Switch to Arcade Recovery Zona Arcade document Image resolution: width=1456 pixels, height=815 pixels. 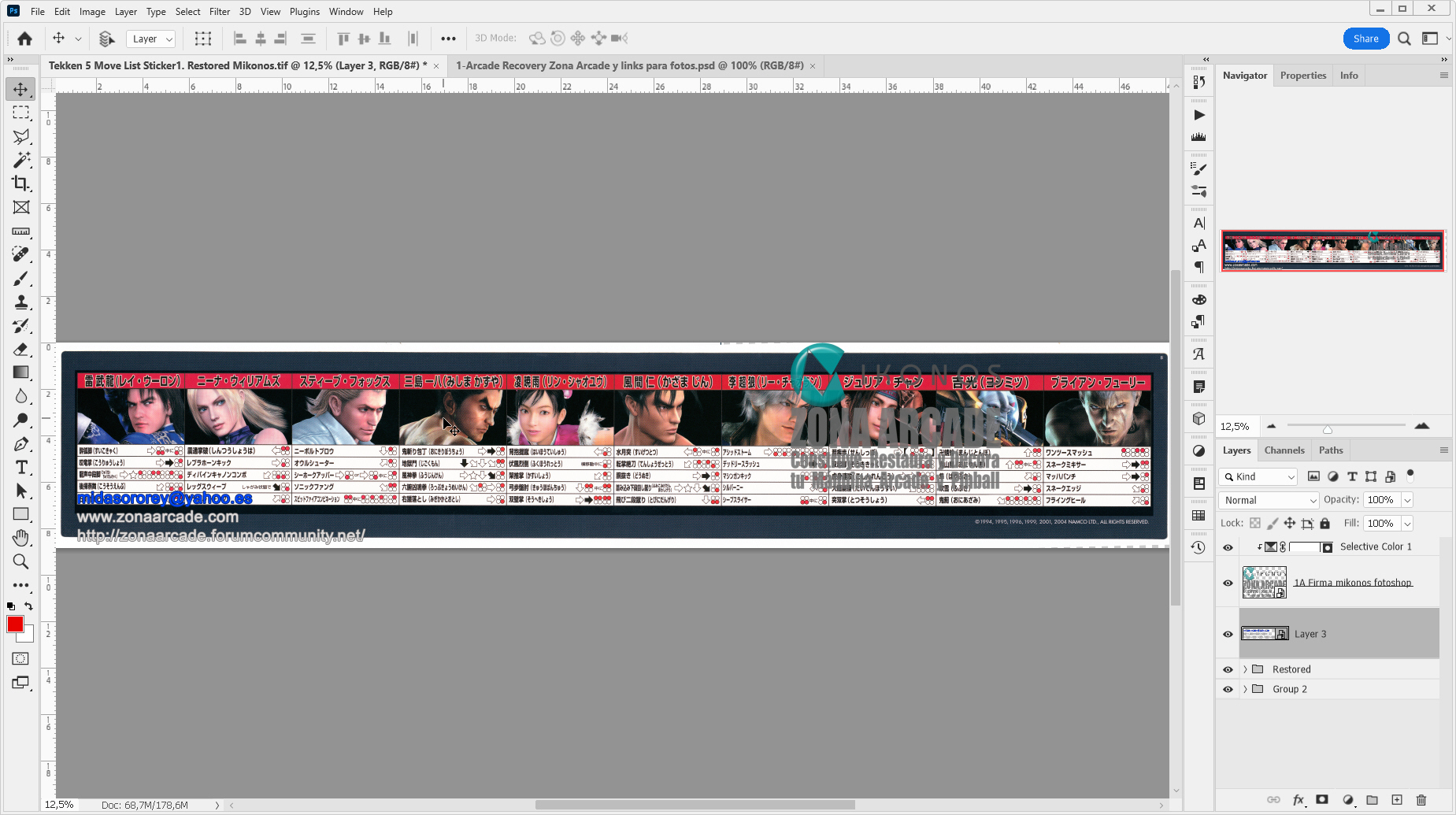[x=629, y=65]
